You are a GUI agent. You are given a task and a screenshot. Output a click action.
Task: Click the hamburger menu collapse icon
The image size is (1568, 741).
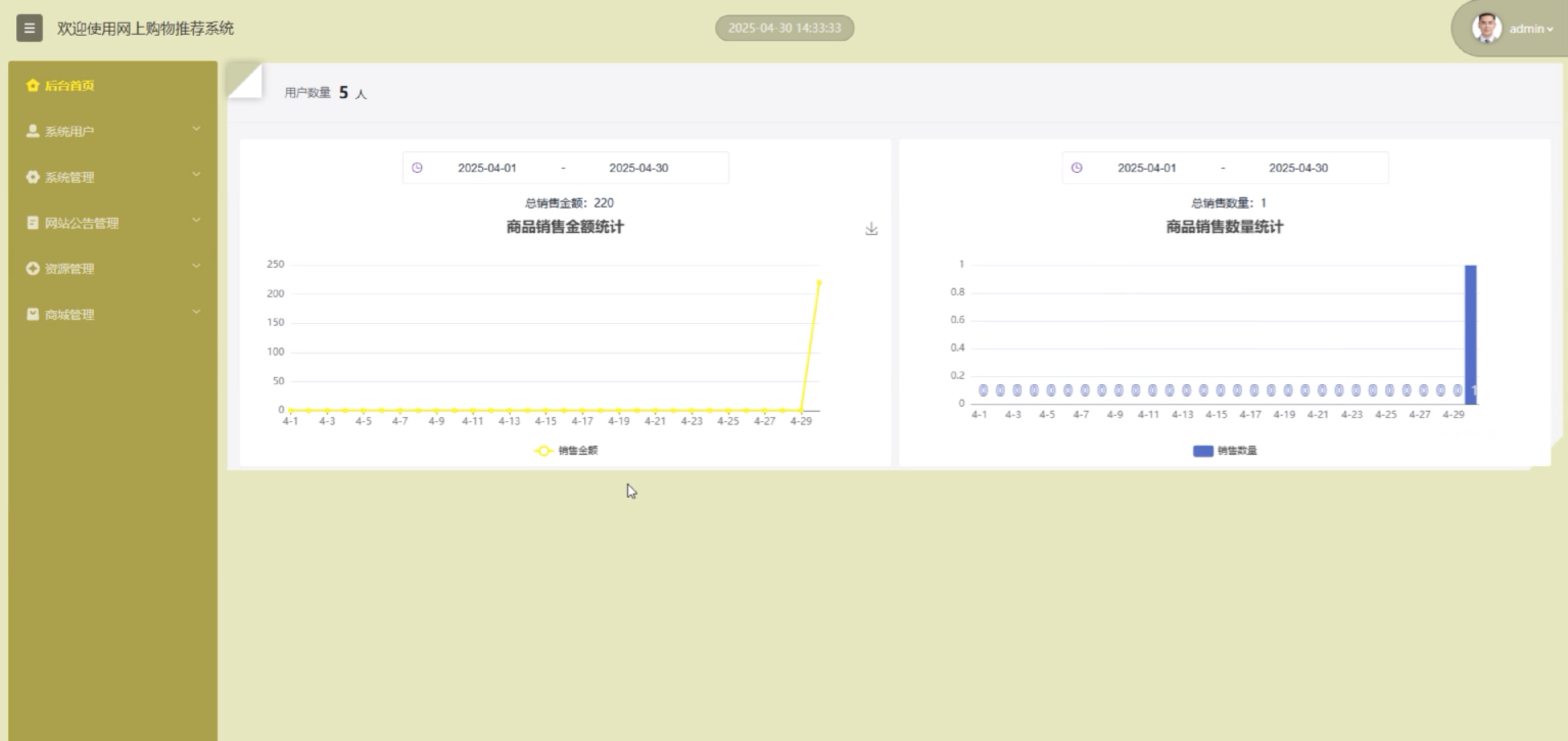29,28
